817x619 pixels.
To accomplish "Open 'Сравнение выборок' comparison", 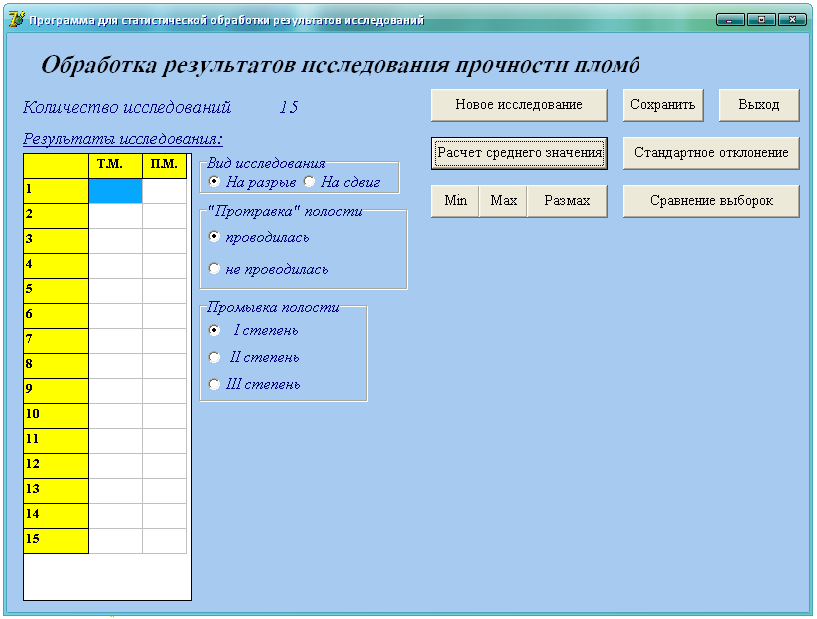I will pyautogui.click(x=711, y=201).
